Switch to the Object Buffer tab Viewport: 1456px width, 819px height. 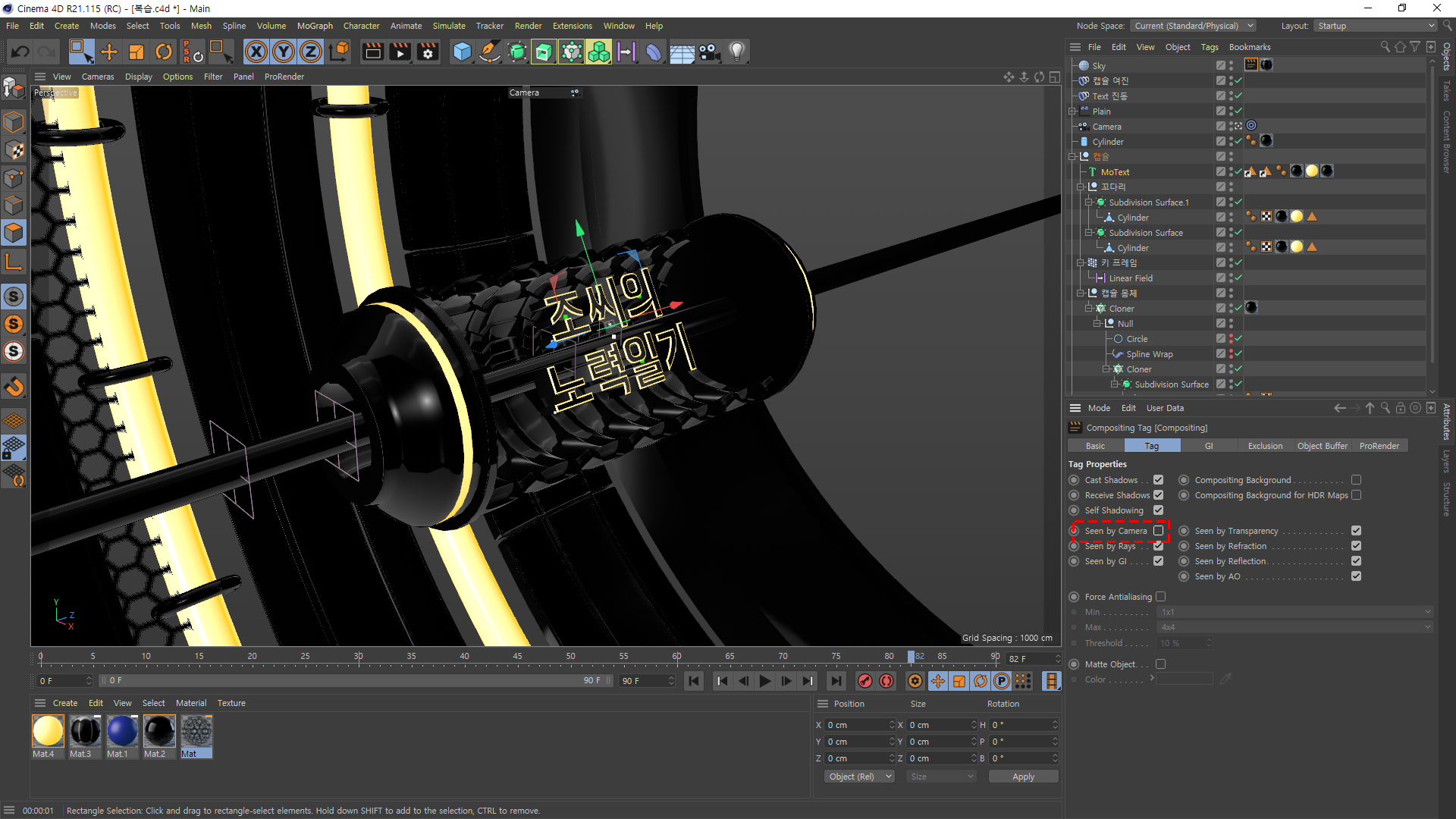click(1322, 446)
